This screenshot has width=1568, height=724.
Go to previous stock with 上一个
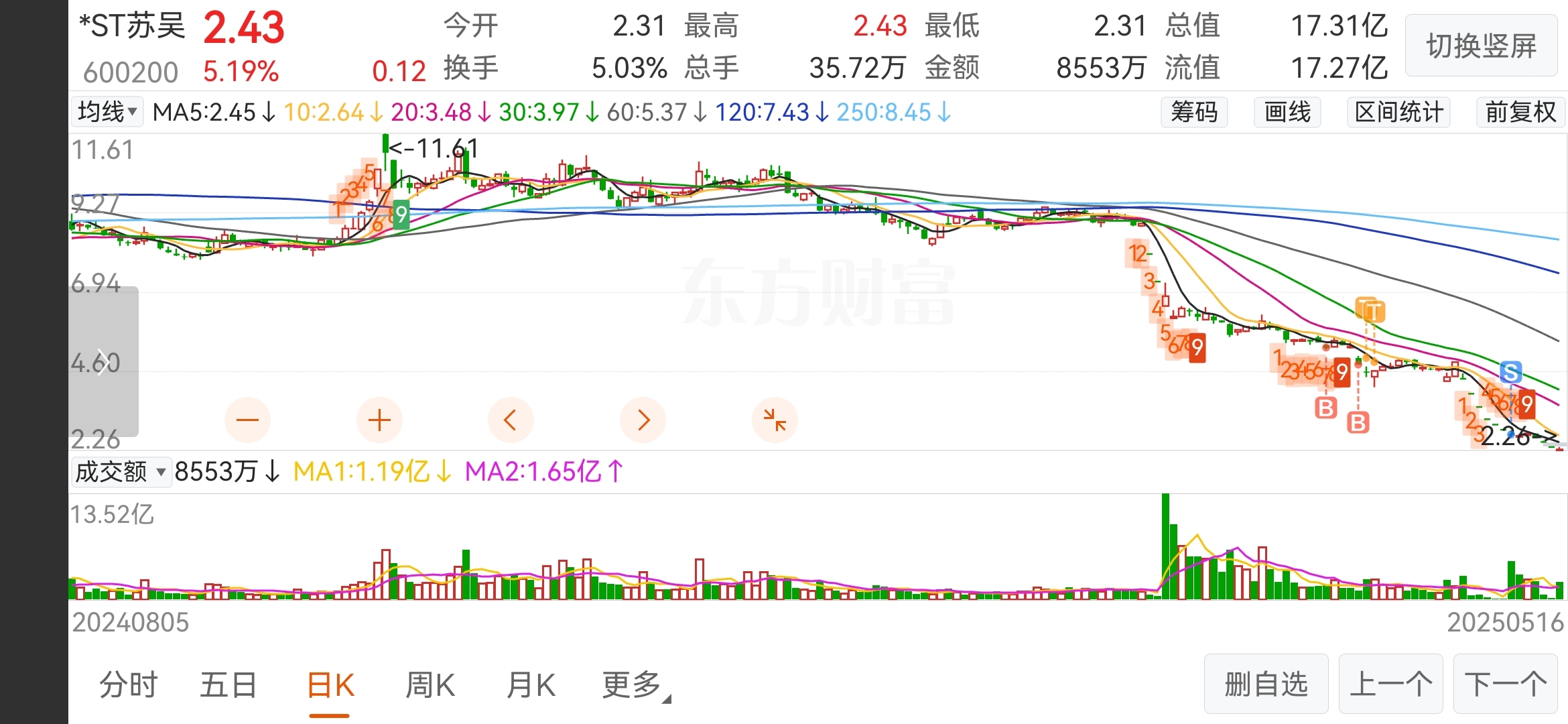[1390, 684]
